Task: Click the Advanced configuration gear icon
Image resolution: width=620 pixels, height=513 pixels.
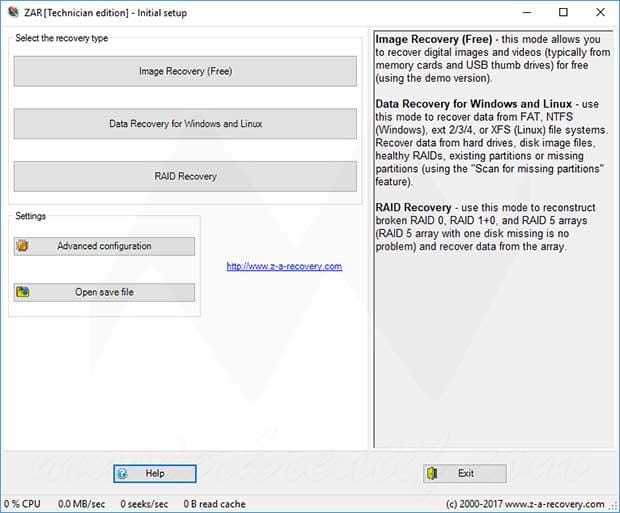Action: (23, 246)
